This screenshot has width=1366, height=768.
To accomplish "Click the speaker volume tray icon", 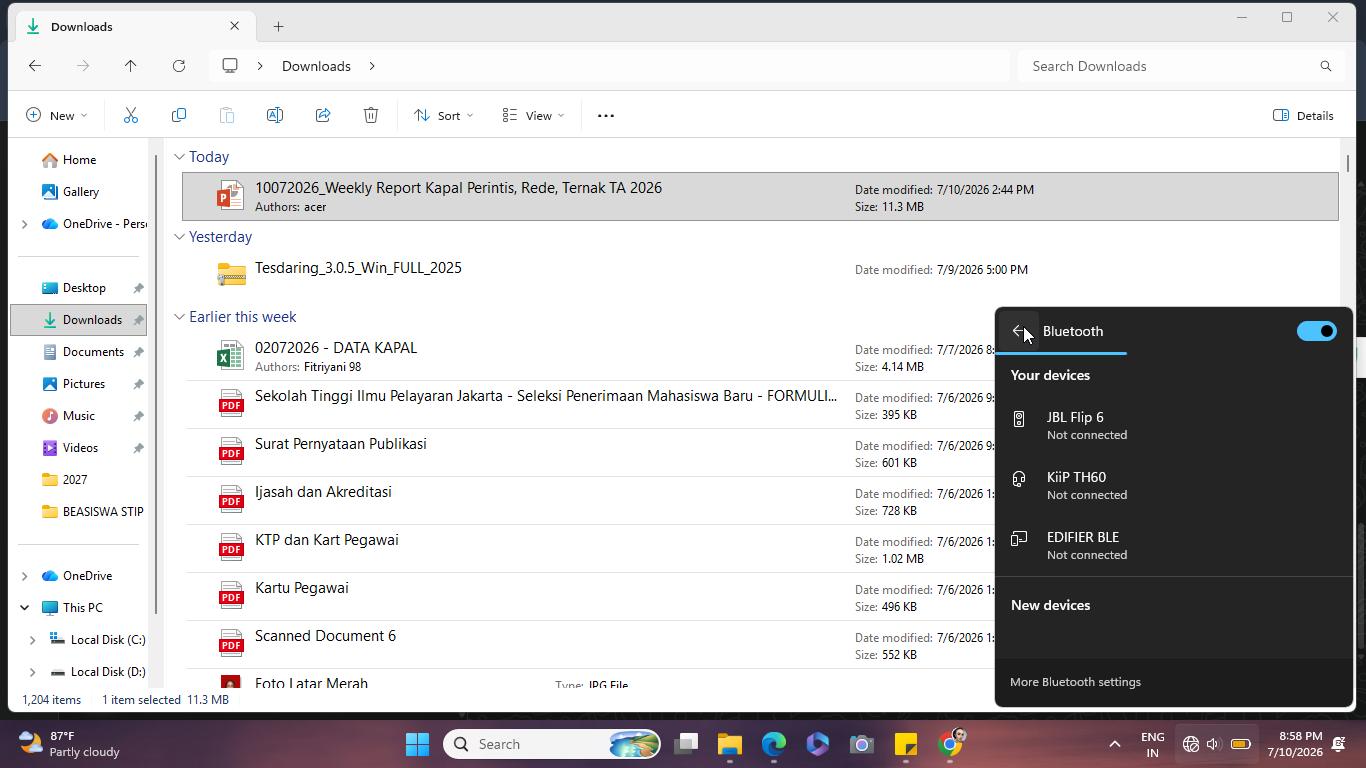I will pyautogui.click(x=1213, y=744).
